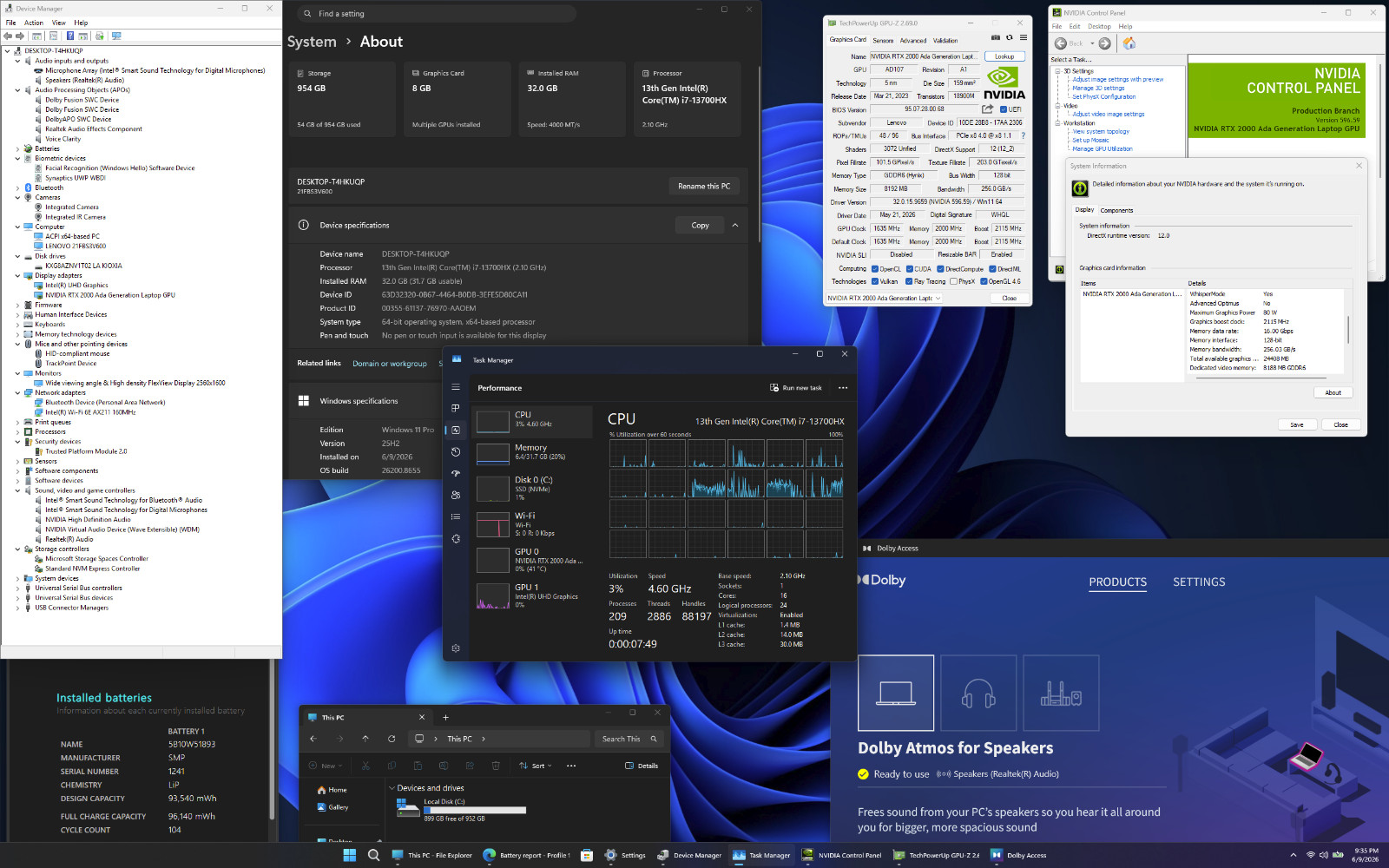Toggle OpenCL checkbox in GPU-Z

[x=875, y=269]
